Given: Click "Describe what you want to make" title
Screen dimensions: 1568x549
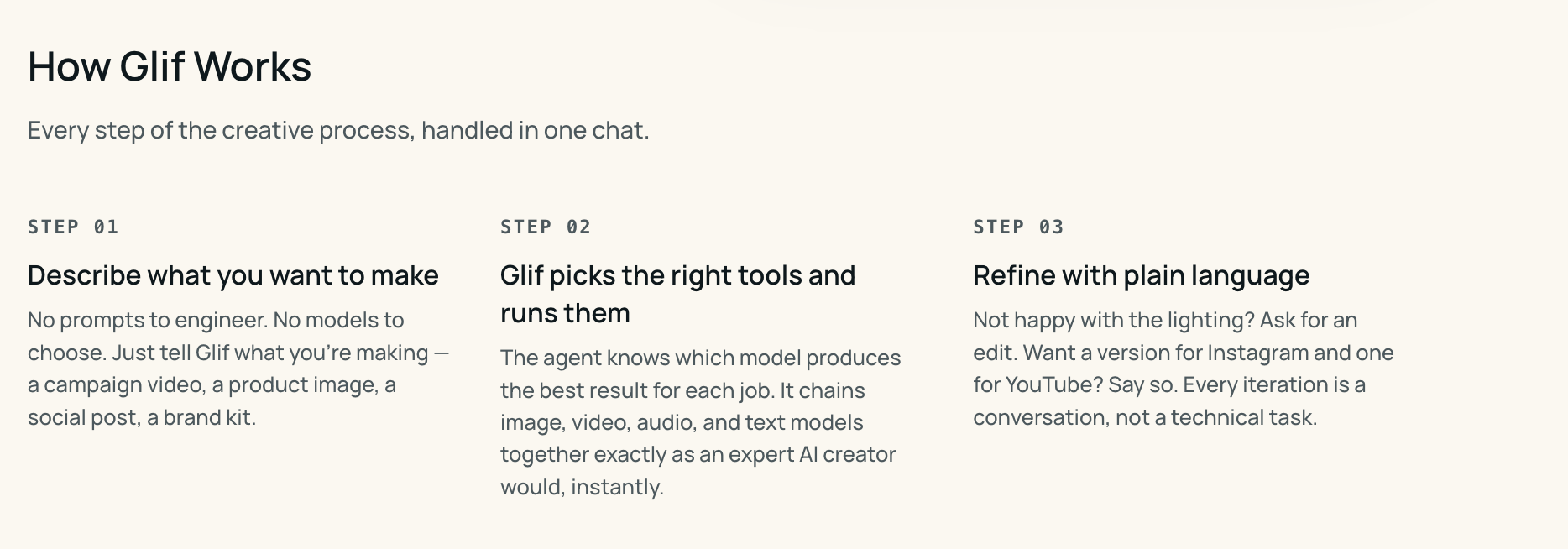Looking at the screenshot, I should (233, 275).
